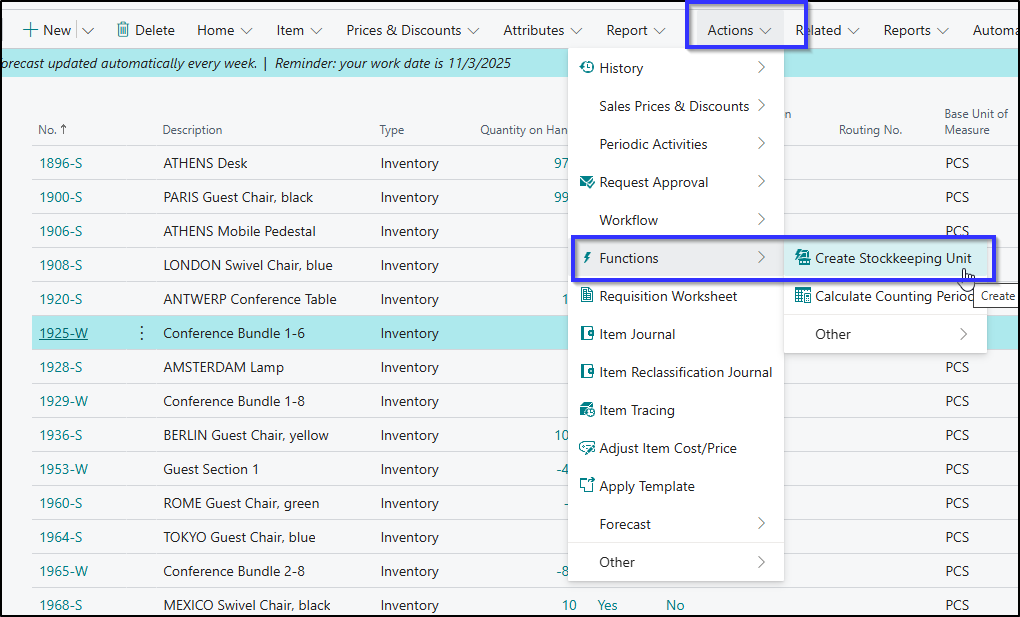Open the Prices & Discounts menu
Viewport: 1020px width, 617px height.
pyautogui.click(x=413, y=30)
